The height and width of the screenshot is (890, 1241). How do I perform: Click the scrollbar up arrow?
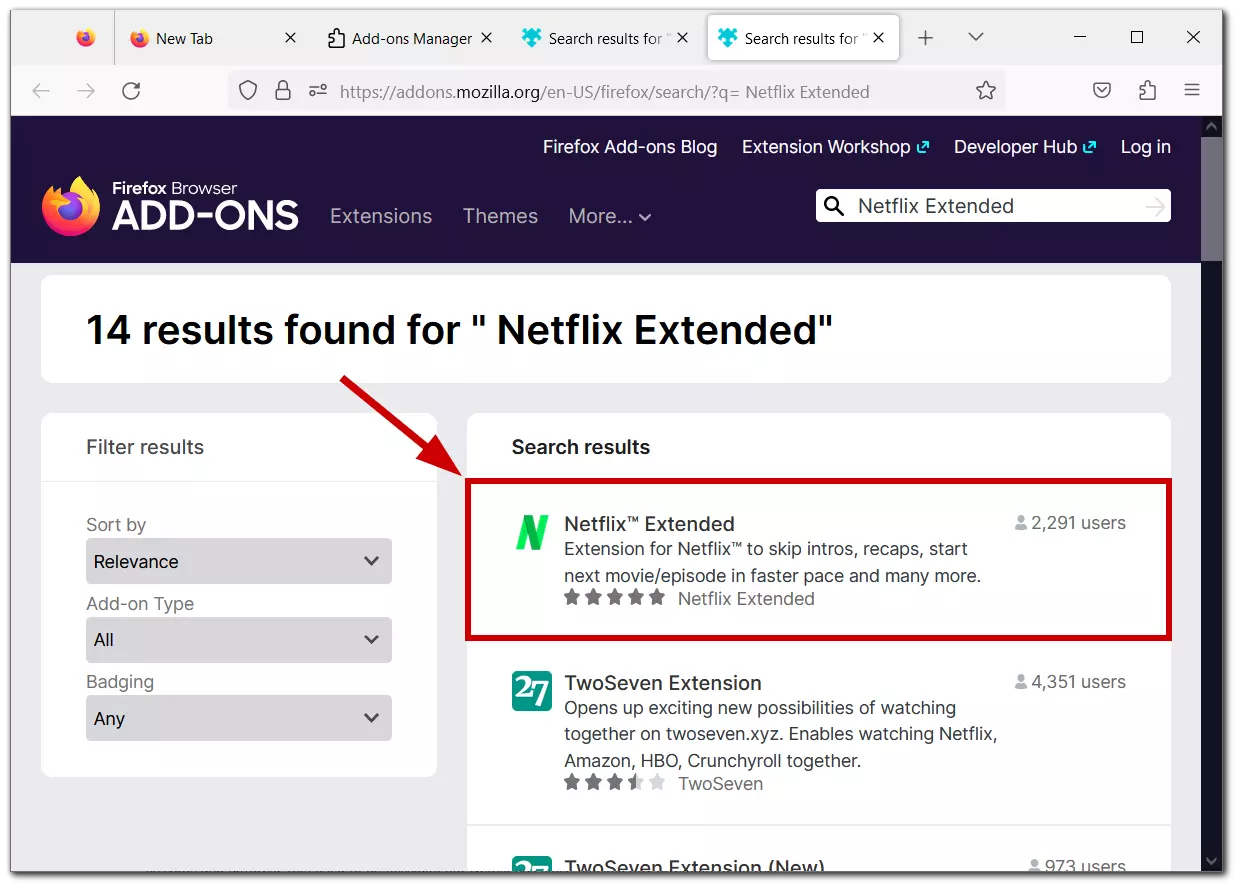coord(1212,126)
